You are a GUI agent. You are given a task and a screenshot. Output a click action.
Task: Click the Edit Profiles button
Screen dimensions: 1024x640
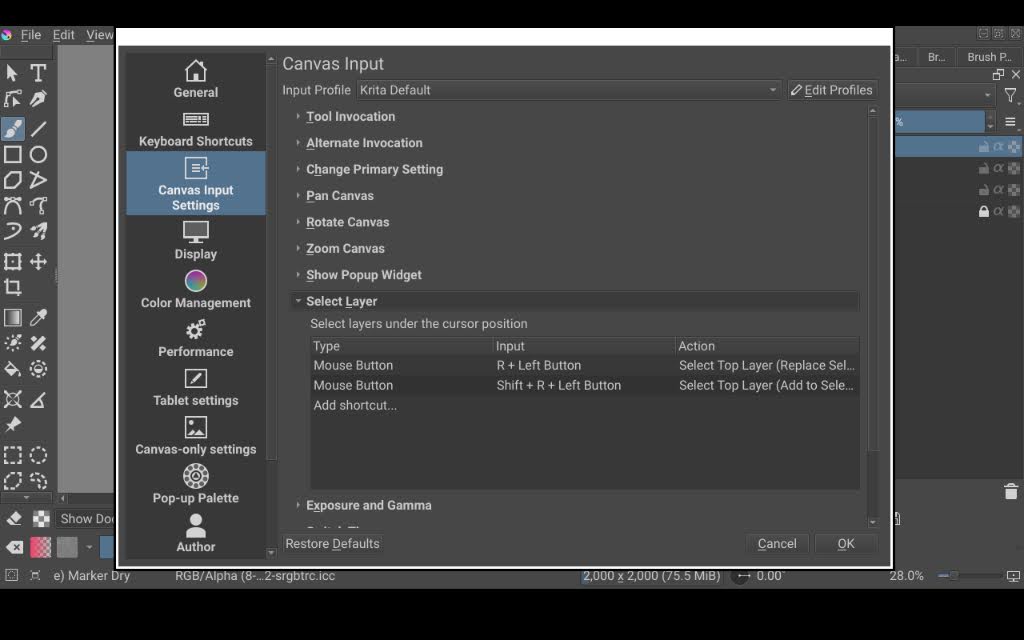(x=832, y=90)
